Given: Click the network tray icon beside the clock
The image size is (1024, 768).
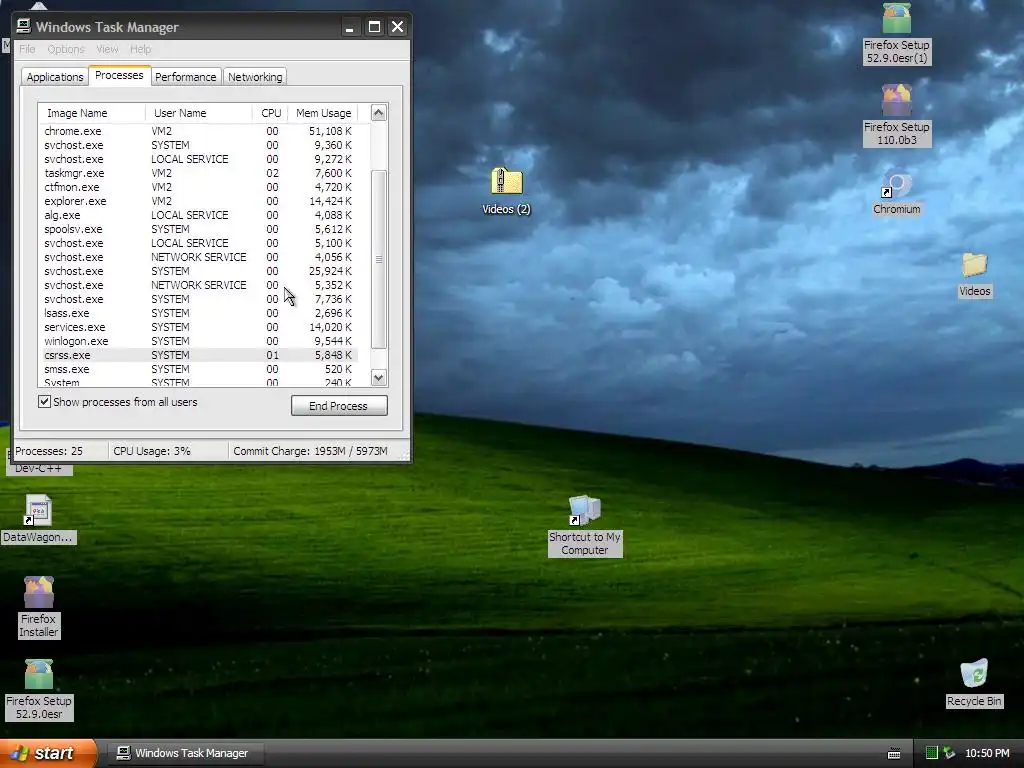Looking at the screenshot, I should 949,753.
